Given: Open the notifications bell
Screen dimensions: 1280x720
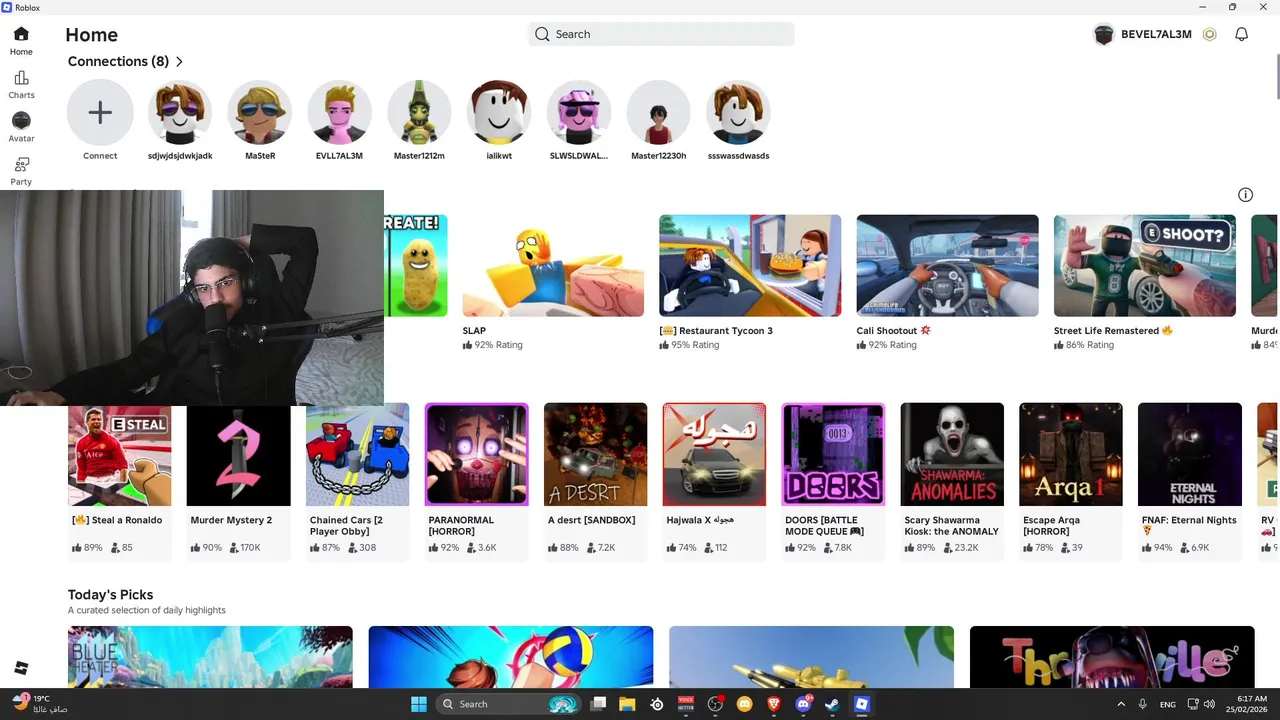Looking at the screenshot, I should [x=1241, y=34].
